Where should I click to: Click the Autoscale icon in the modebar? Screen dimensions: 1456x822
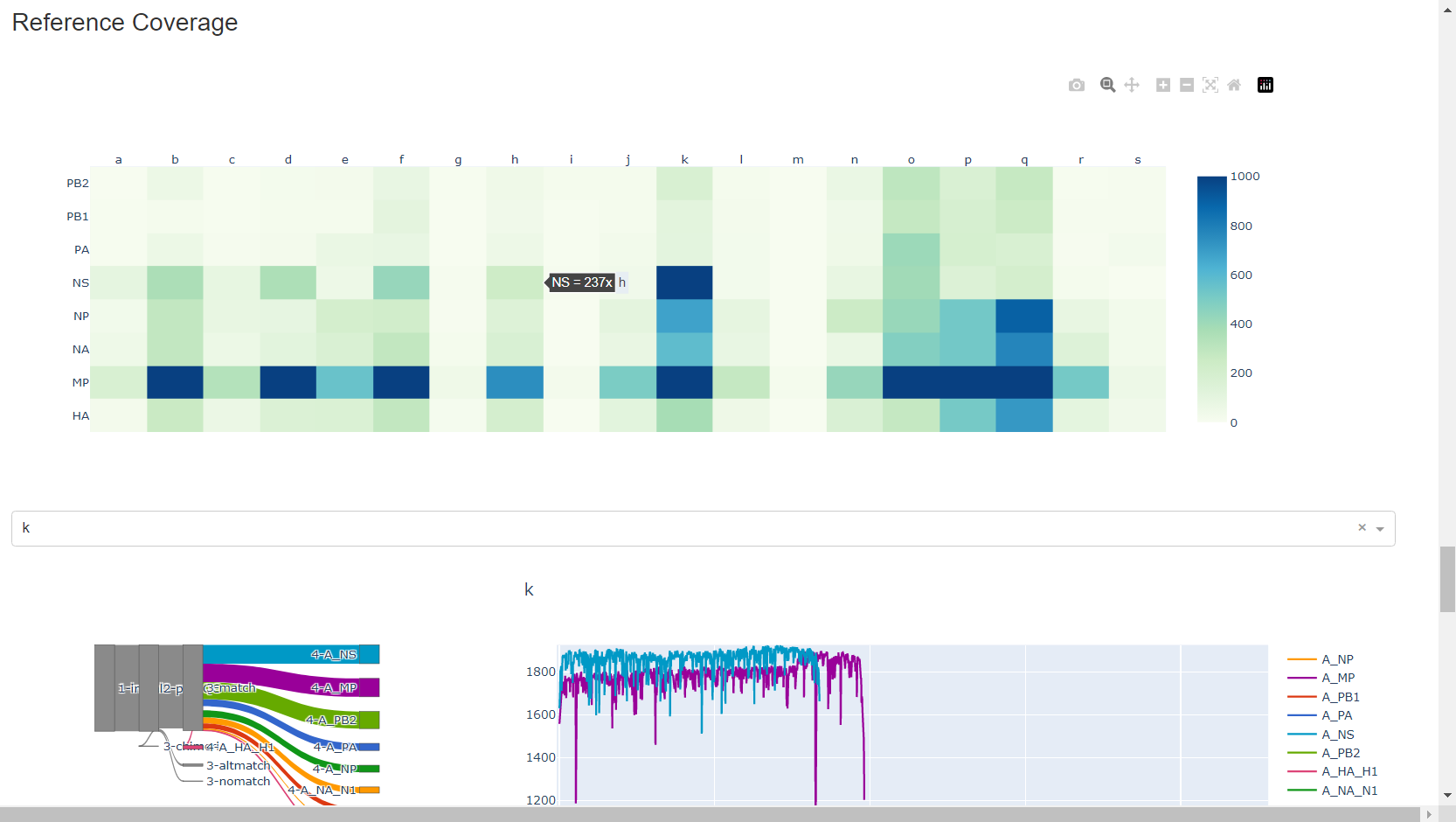coord(1210,85)
